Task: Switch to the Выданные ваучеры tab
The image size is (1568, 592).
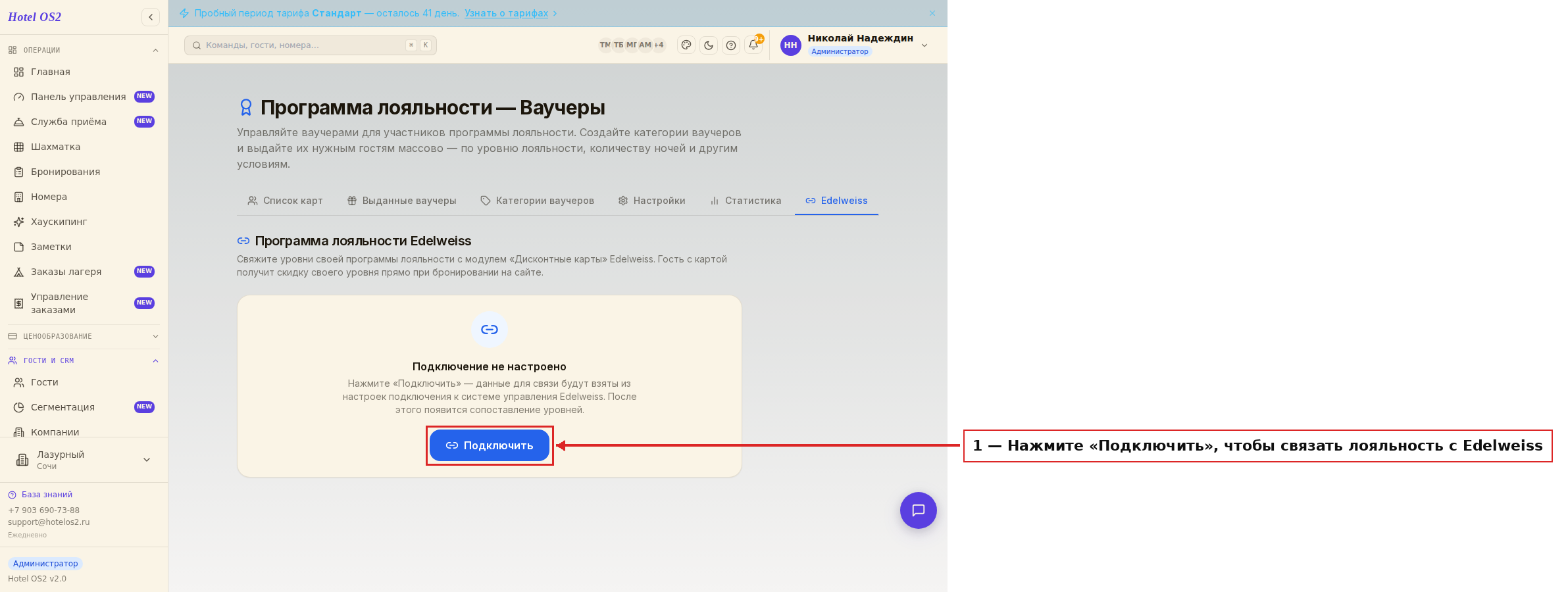Action: [401, 201]
